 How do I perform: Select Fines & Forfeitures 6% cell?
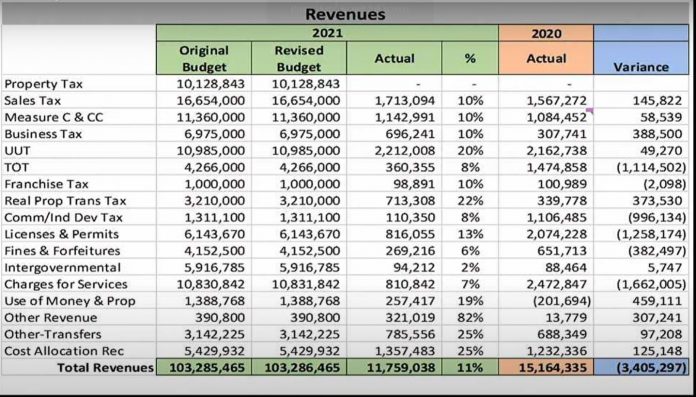[471, 251]
